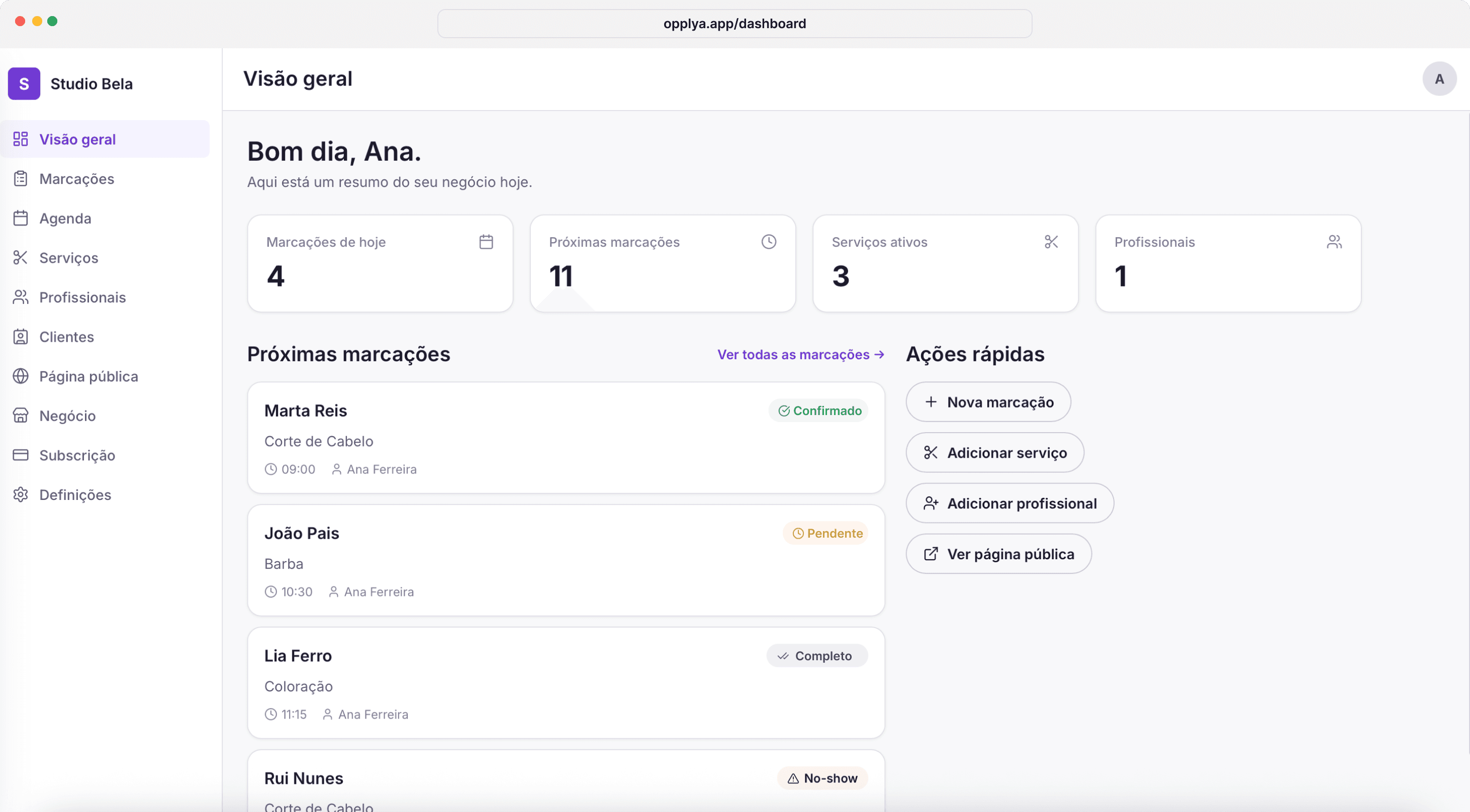Click the Pendente badge on João Pais
This screenshot has width=1470, height=812.
click(825, 533)
